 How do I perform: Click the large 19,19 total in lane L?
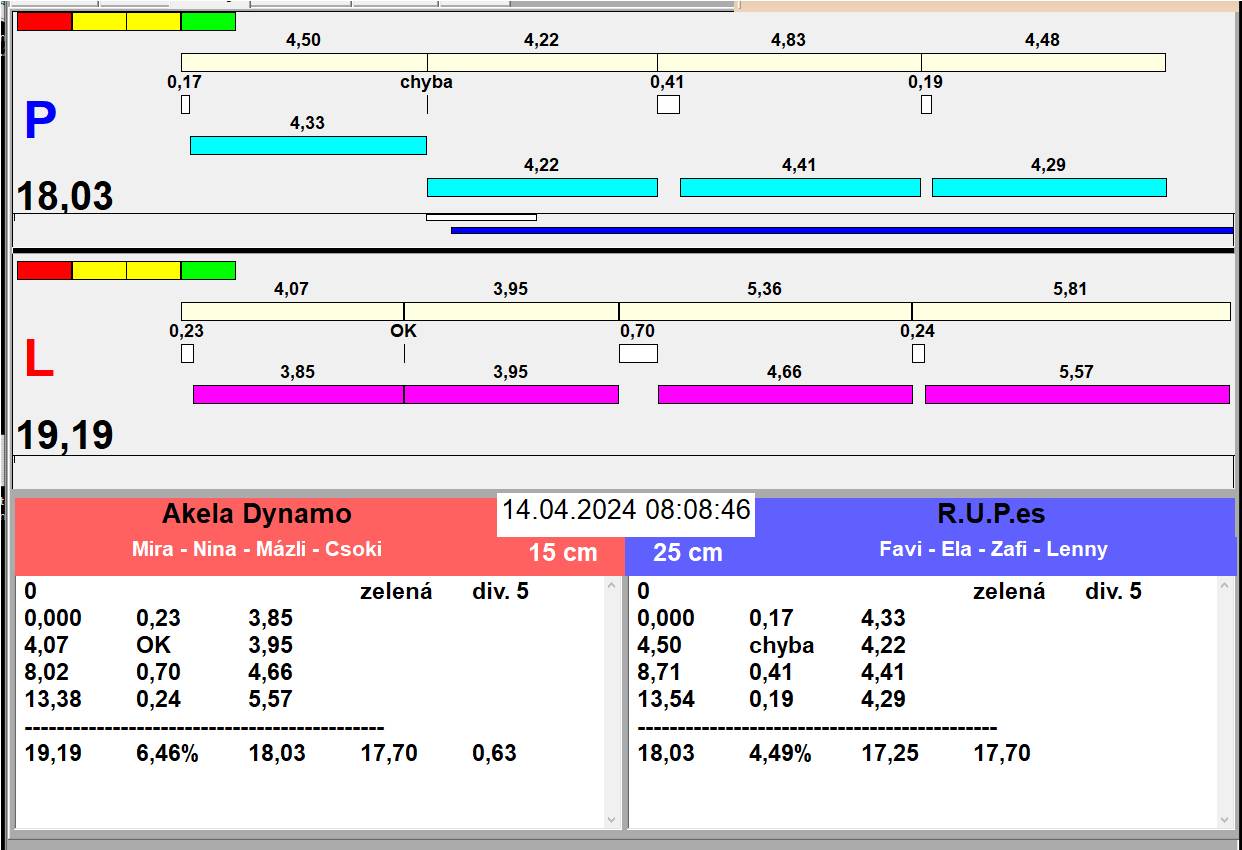click(x=65, y=436)
